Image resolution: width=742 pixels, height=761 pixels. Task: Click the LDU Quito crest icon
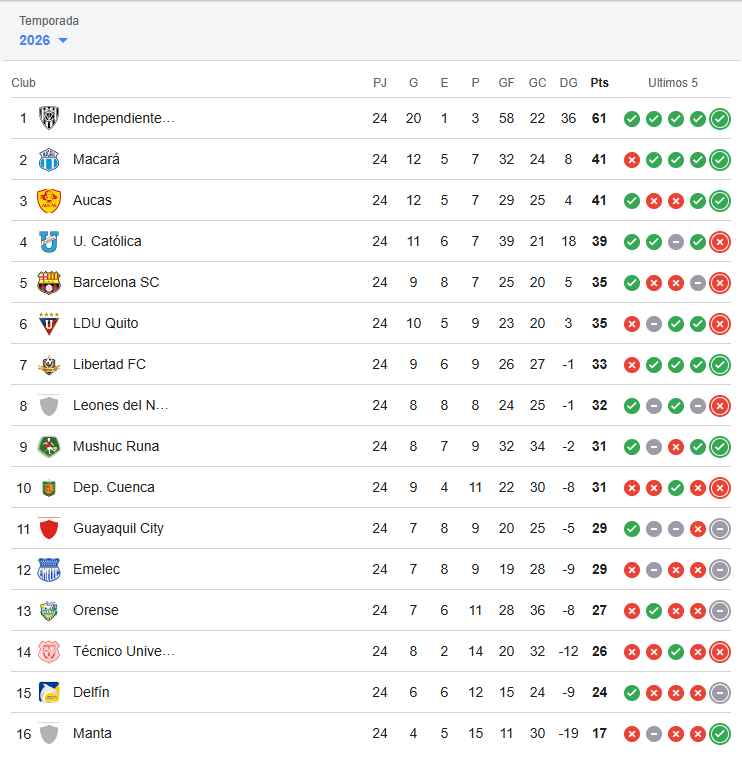coord(49,323)
